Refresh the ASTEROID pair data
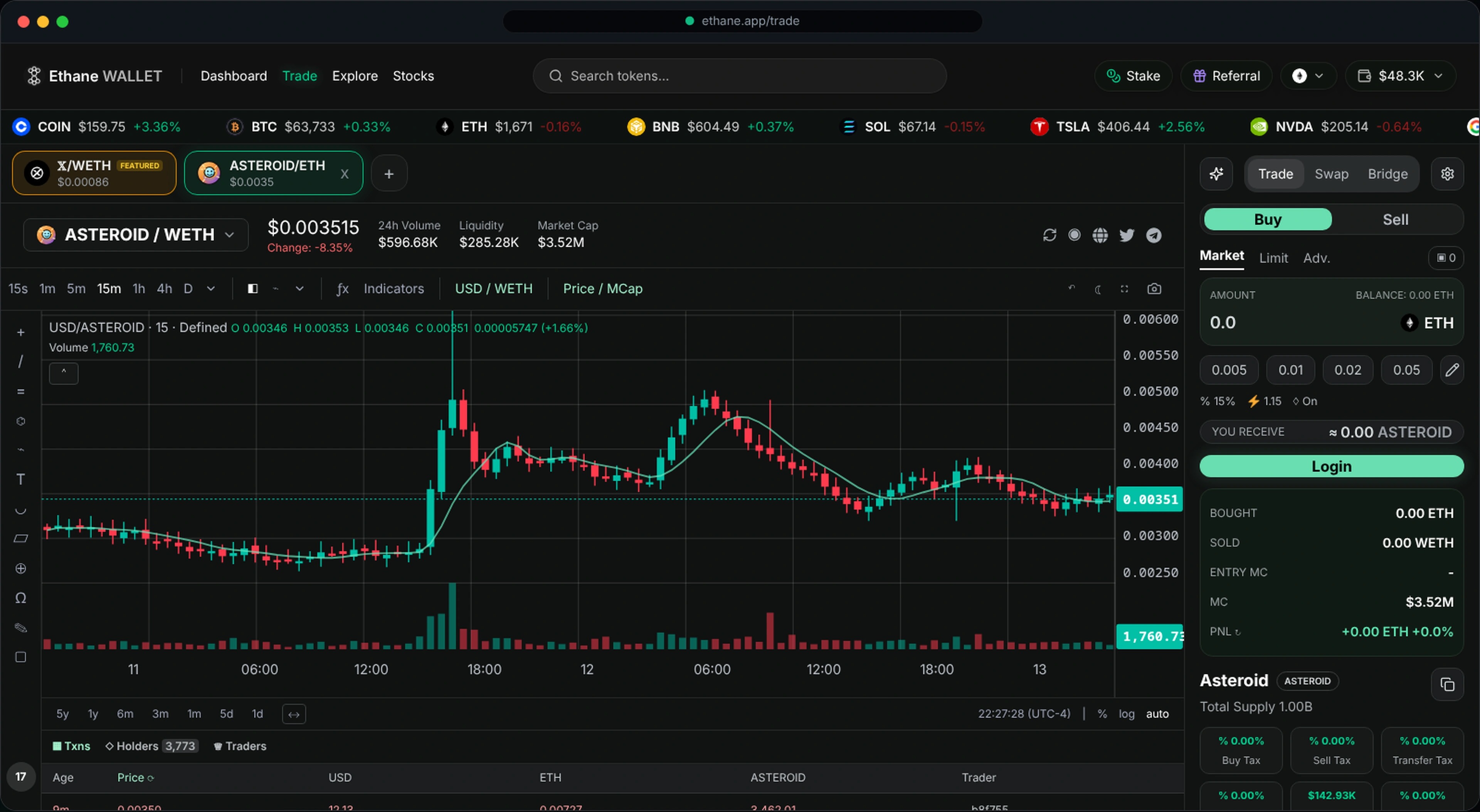The image size is (1480, 812). coord(1049,235)
